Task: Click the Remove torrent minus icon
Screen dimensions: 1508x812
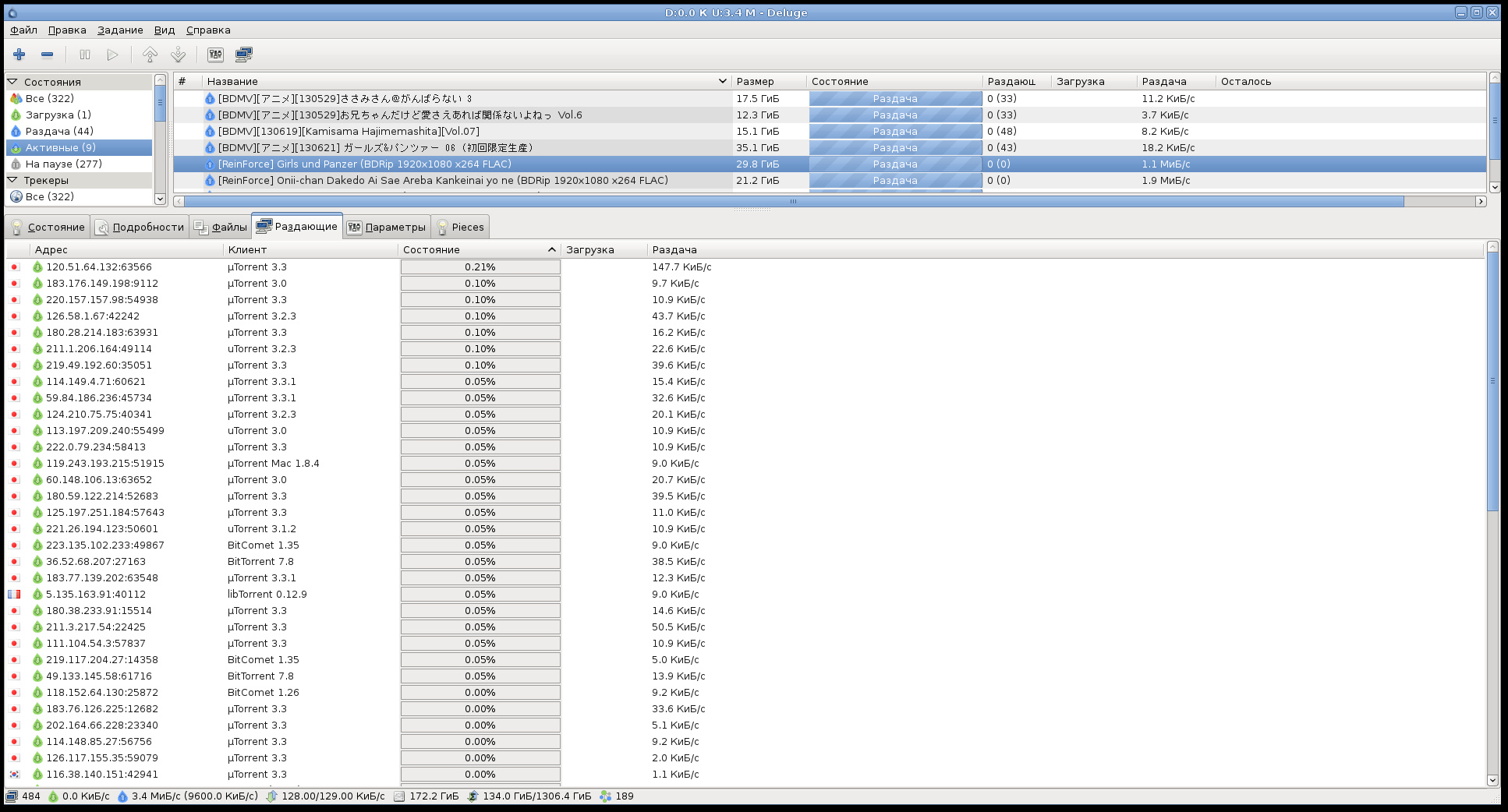Action: (47, 55)
